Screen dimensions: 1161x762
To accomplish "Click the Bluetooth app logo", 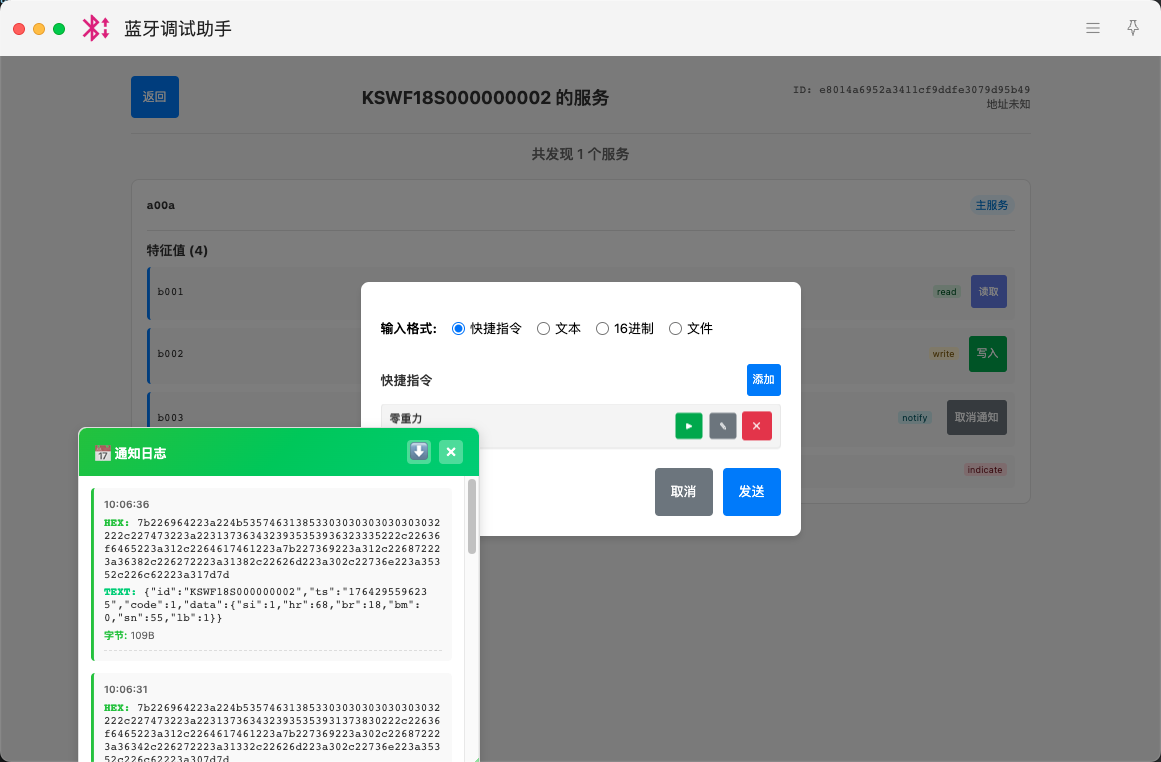I will click(x=96, y=28).
